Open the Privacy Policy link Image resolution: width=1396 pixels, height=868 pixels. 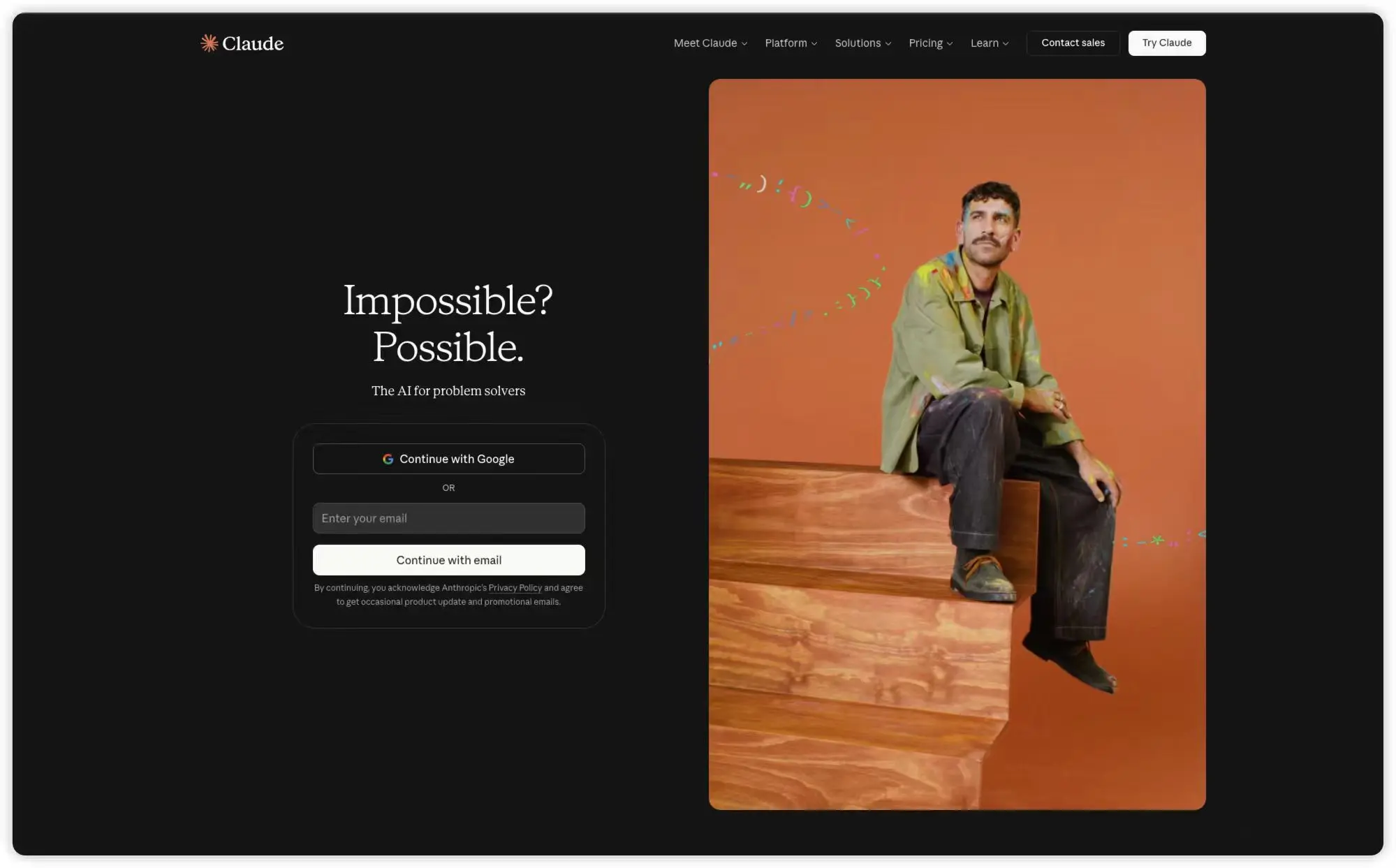click(x=515, y=588)
